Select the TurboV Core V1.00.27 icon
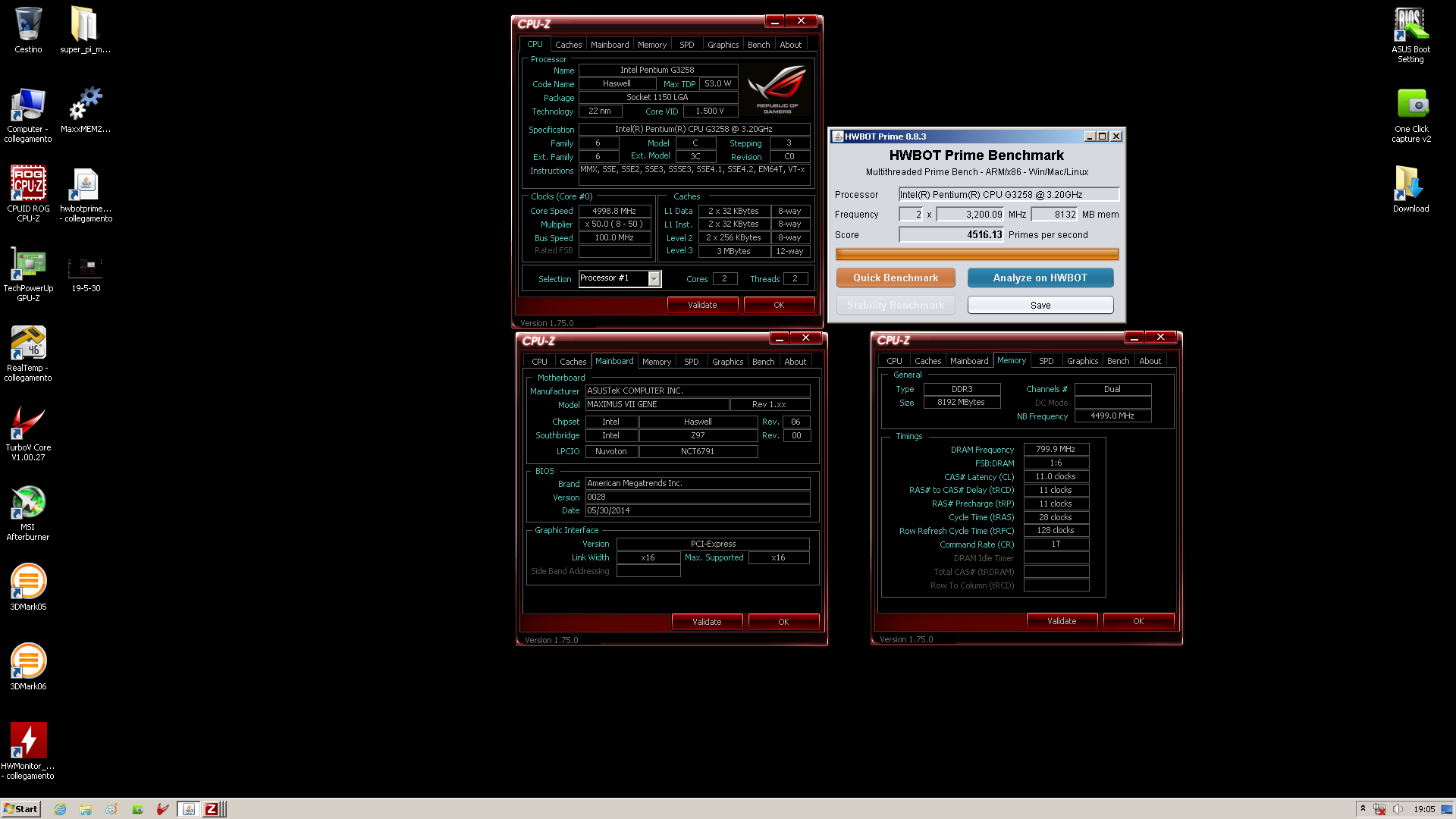 click(28, 433)
